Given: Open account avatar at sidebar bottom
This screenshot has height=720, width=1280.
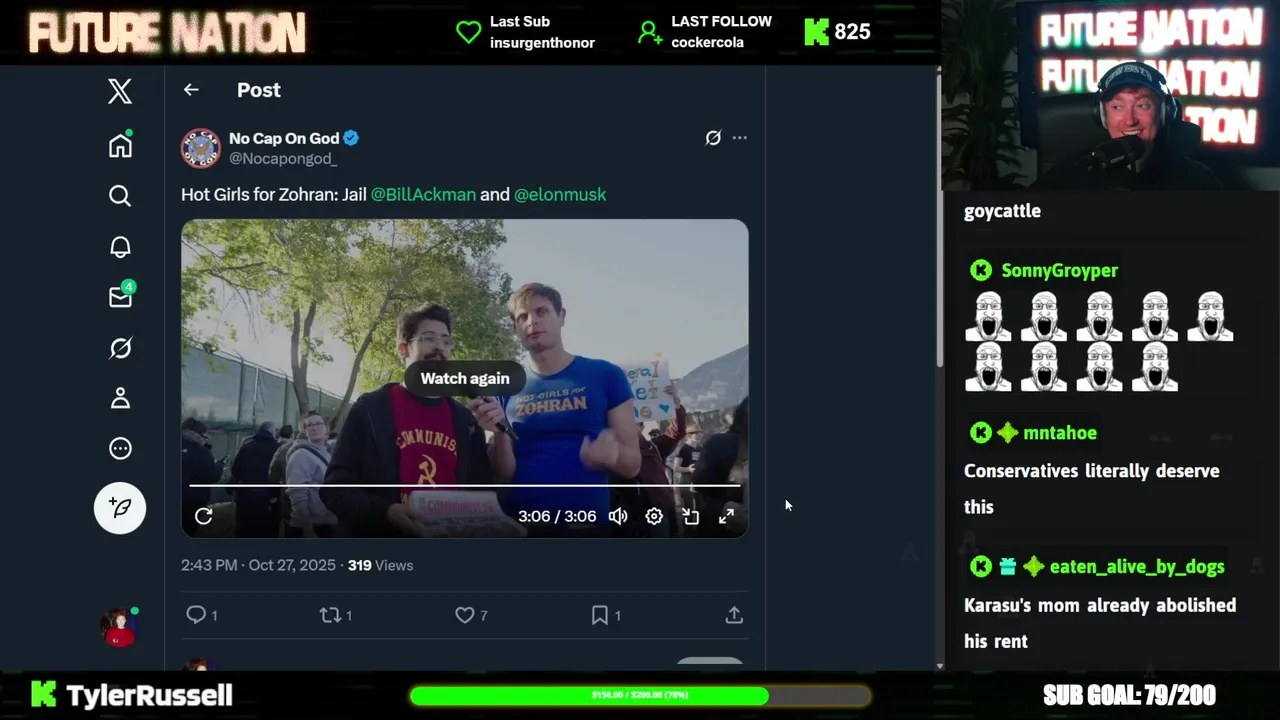Looking at the screenshot, I should pyautogui.click(x=119, y=627).
